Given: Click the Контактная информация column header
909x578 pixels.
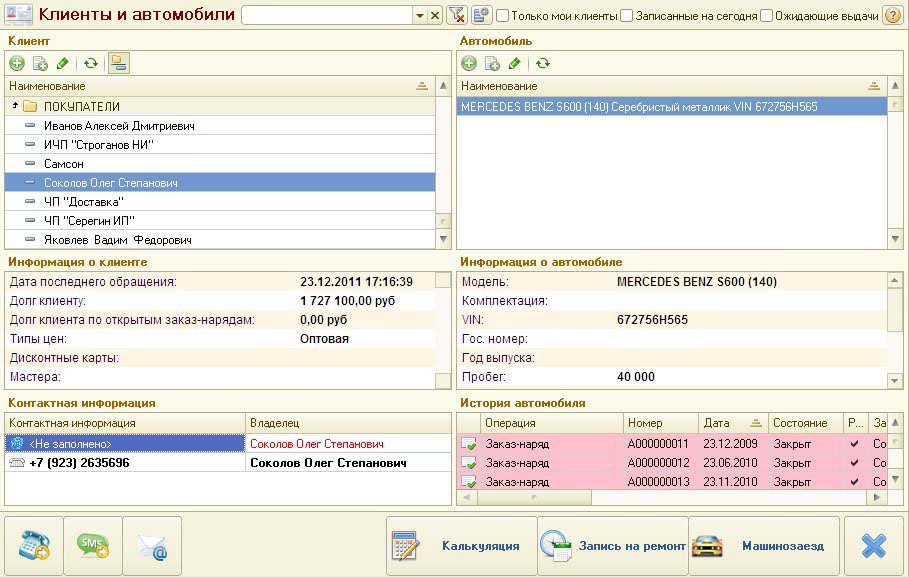Looking at the screenshot, I should [x=125, y=423].
